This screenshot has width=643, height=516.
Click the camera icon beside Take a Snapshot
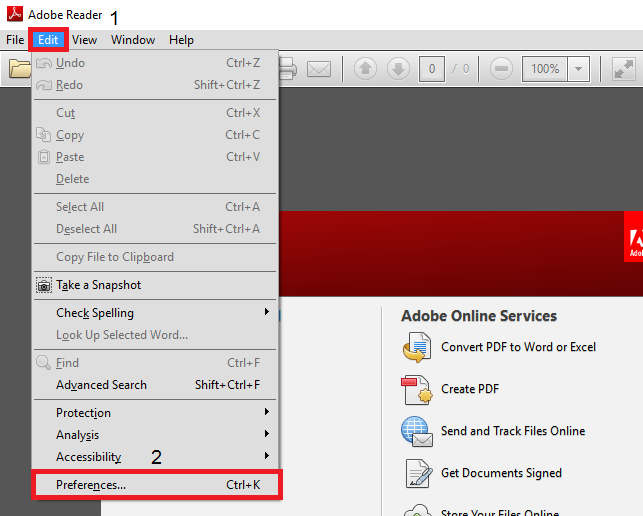point(44,285)
